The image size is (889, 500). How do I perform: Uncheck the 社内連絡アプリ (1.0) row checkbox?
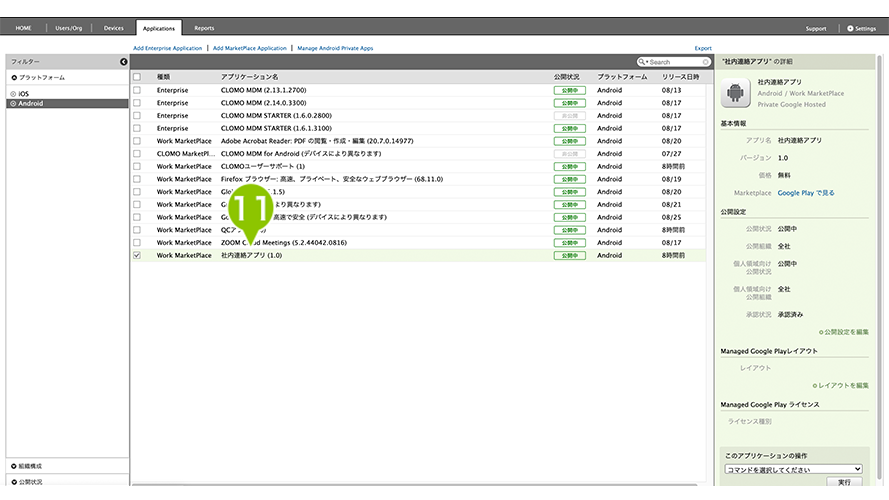point(137,255)
